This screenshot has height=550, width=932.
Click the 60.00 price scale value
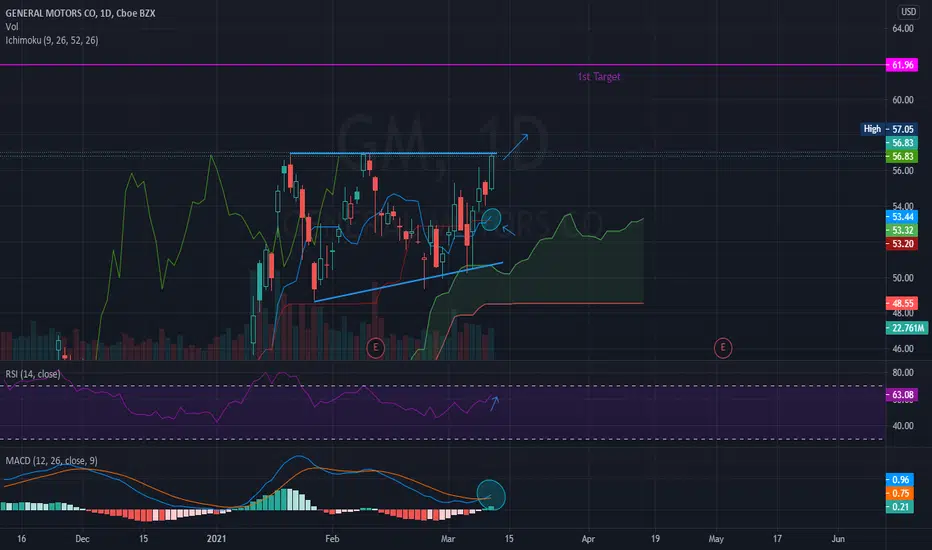[x=902, y=100]
